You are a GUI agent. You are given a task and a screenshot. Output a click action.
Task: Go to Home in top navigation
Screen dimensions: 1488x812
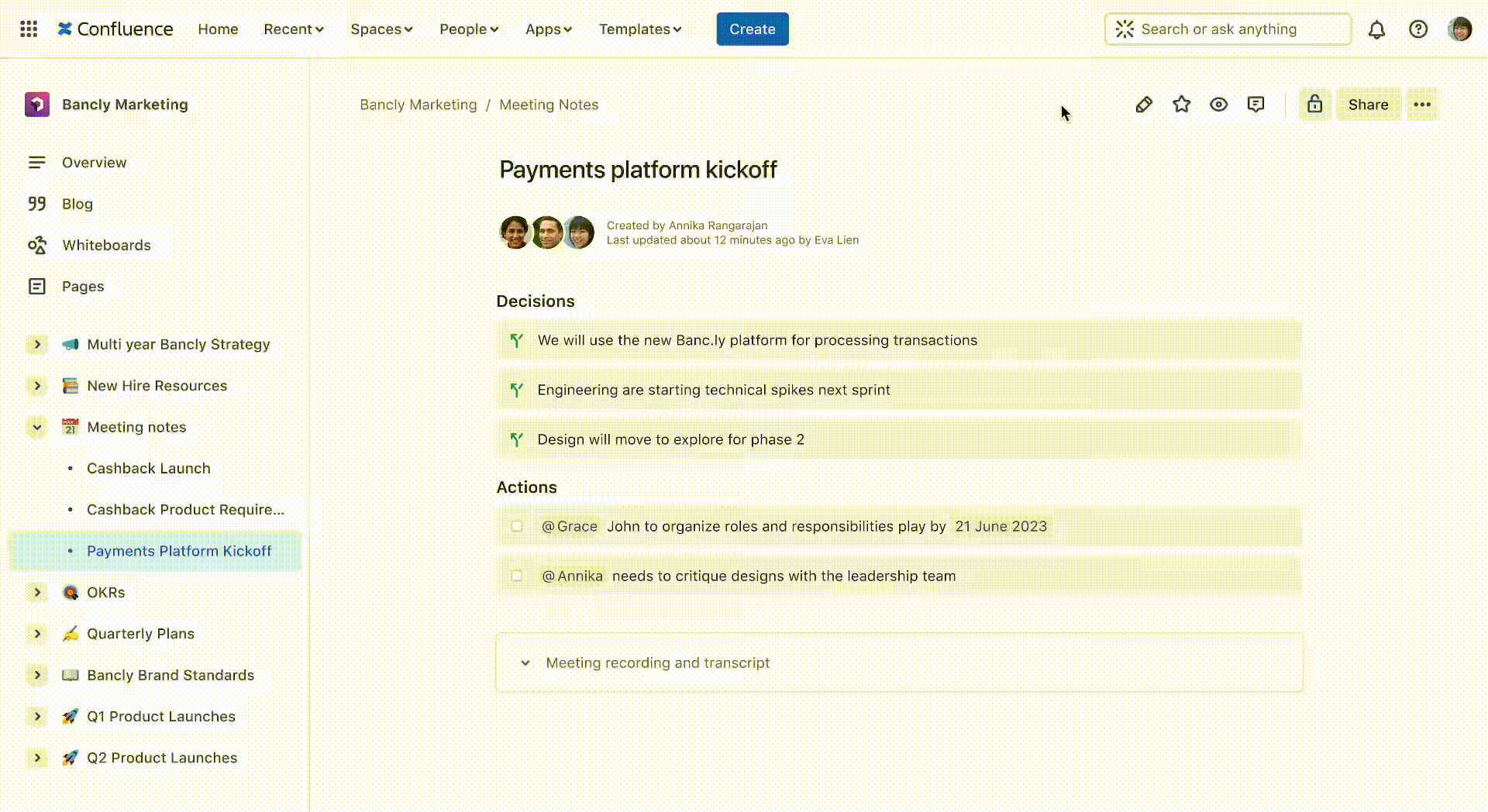[x=218, y=29]
